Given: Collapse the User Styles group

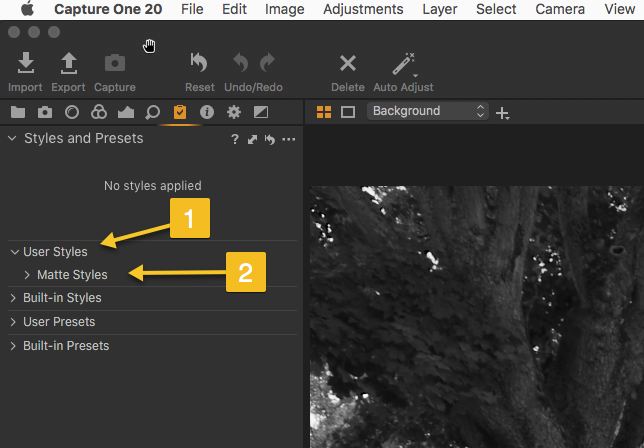Looking at the screenshot, I should tap(14, 252).
